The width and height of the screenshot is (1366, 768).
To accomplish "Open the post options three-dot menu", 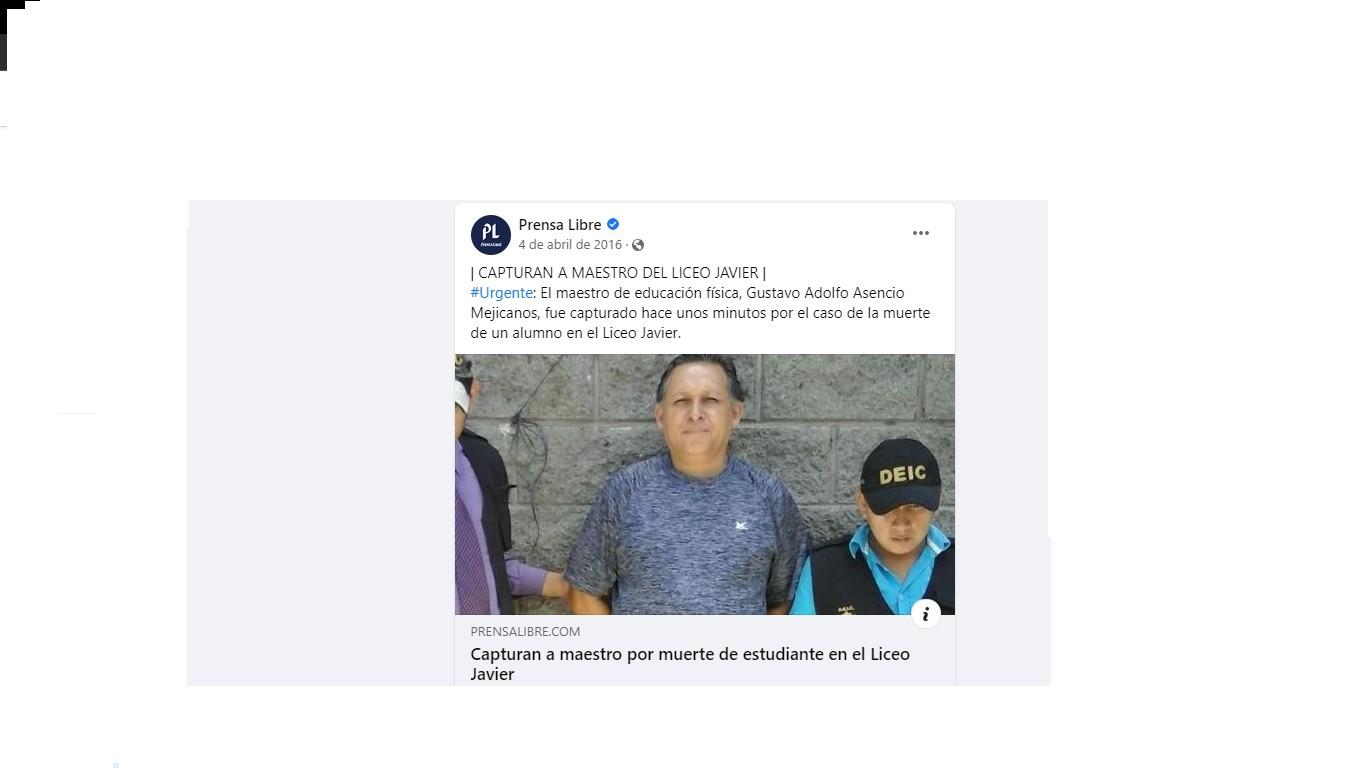I will (x=920, y=233).
